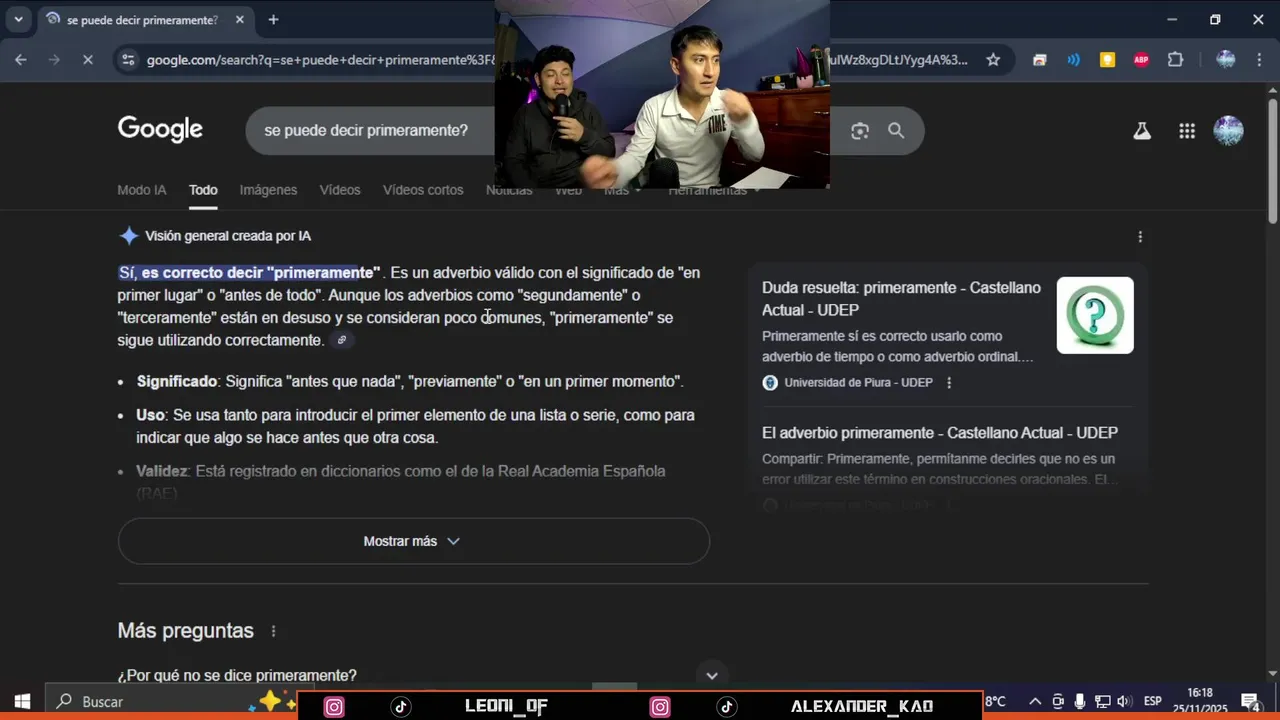Click the microphone icon in system tray

coord(1080,702)
